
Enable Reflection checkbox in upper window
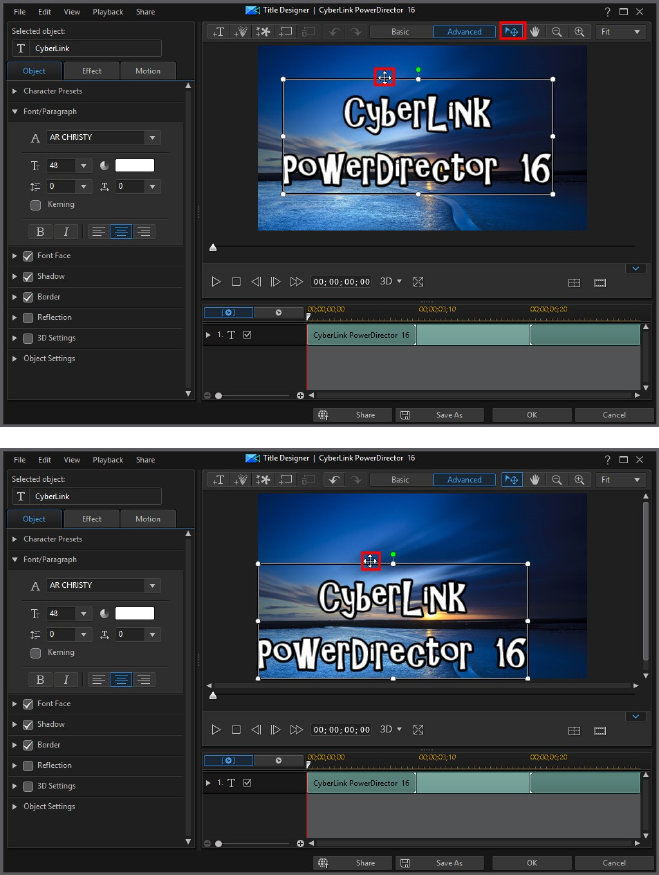[28, 318]
